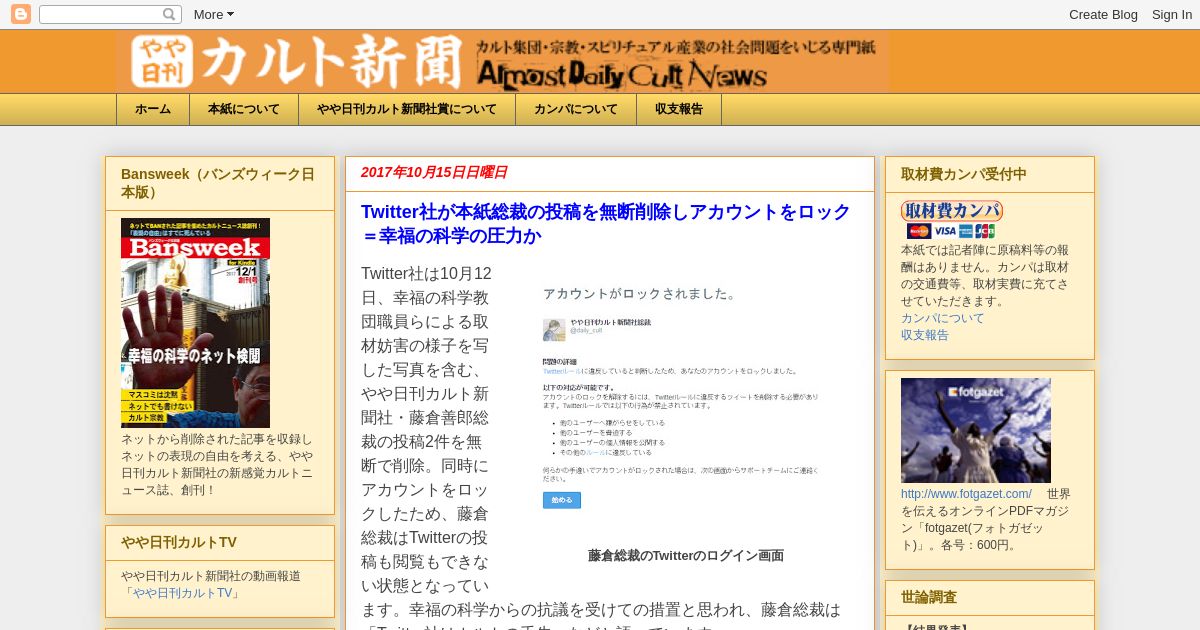Click the Bansweek sidebar widget heading
This screenshot has width=1200, height=630.
(218, 183)
